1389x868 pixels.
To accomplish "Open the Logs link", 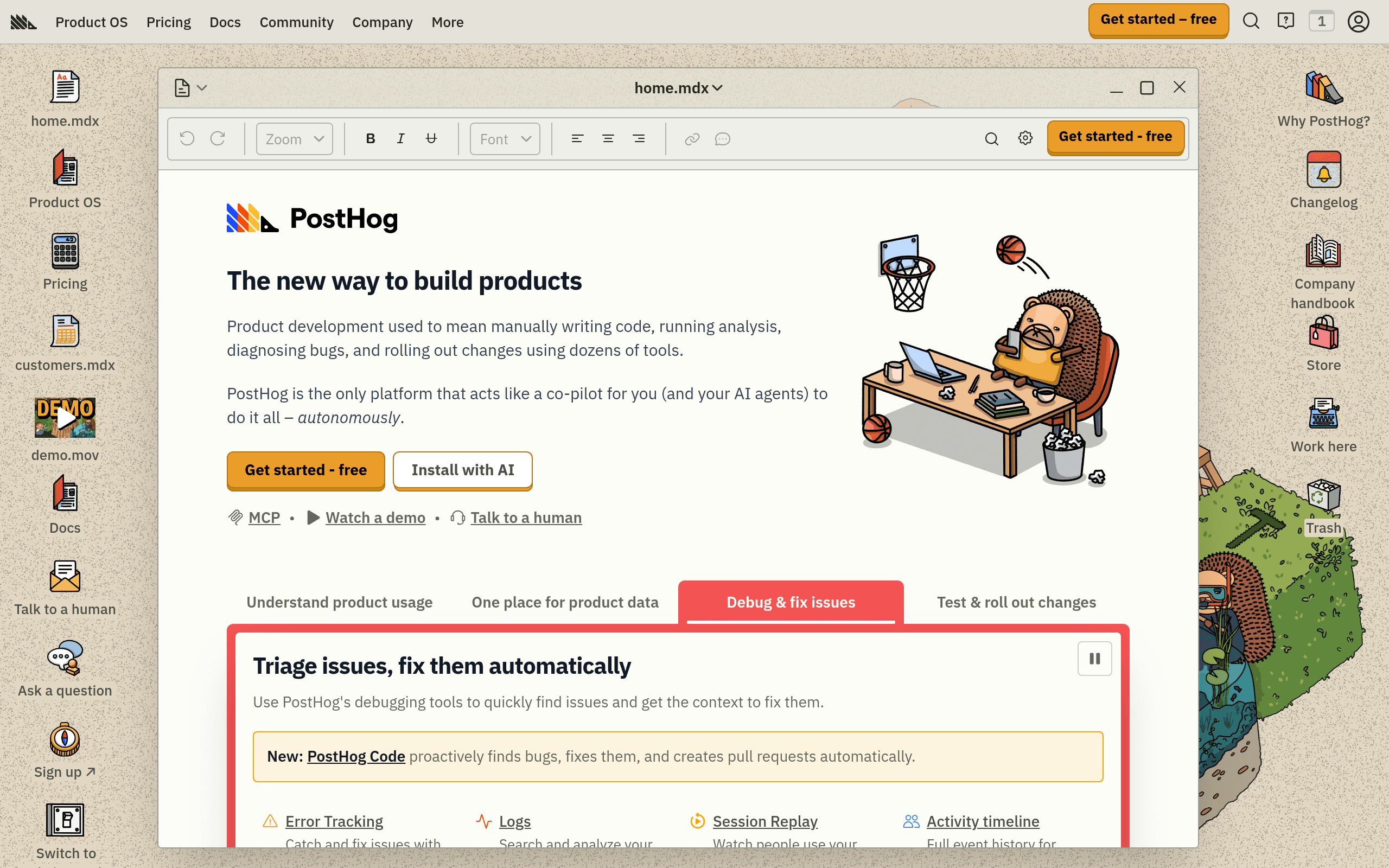I will click(x=515, y=821).
